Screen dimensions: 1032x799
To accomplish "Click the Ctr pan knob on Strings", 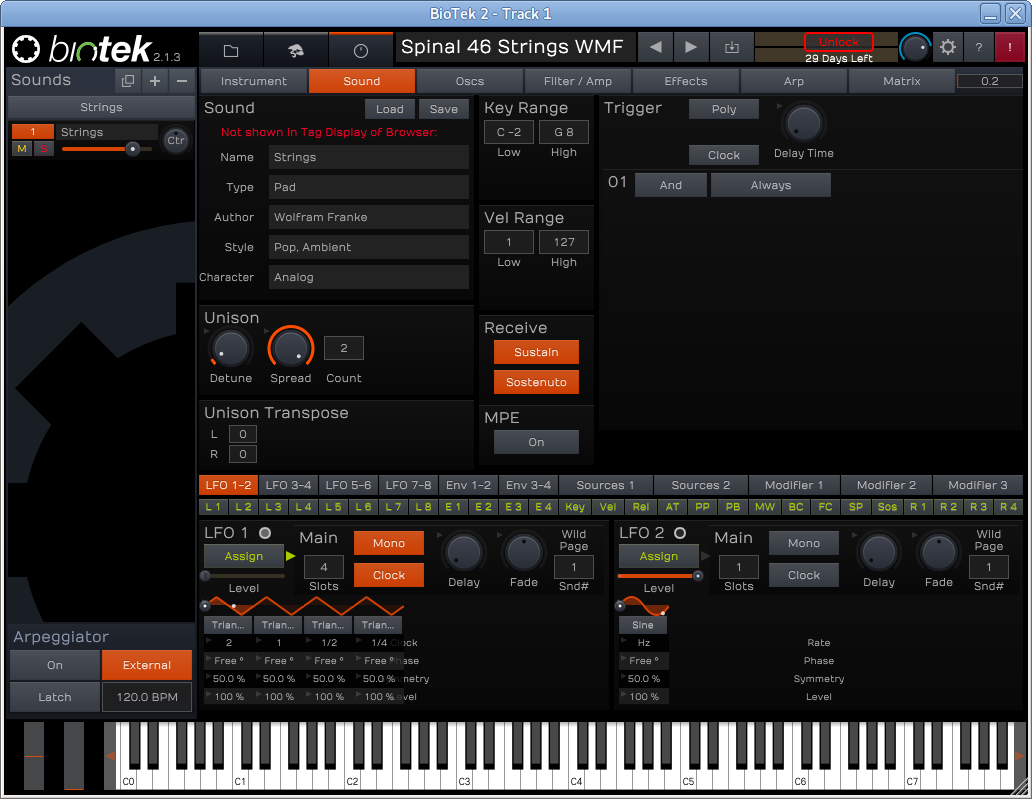I will pyautogui.click(x=176, y=140).
